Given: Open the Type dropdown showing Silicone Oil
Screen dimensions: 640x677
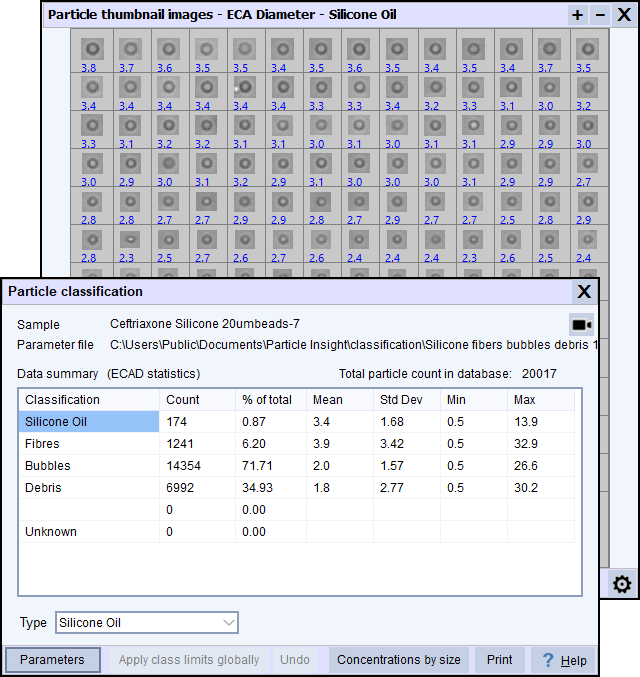Looking at the screenshot, I should [147, 623].
